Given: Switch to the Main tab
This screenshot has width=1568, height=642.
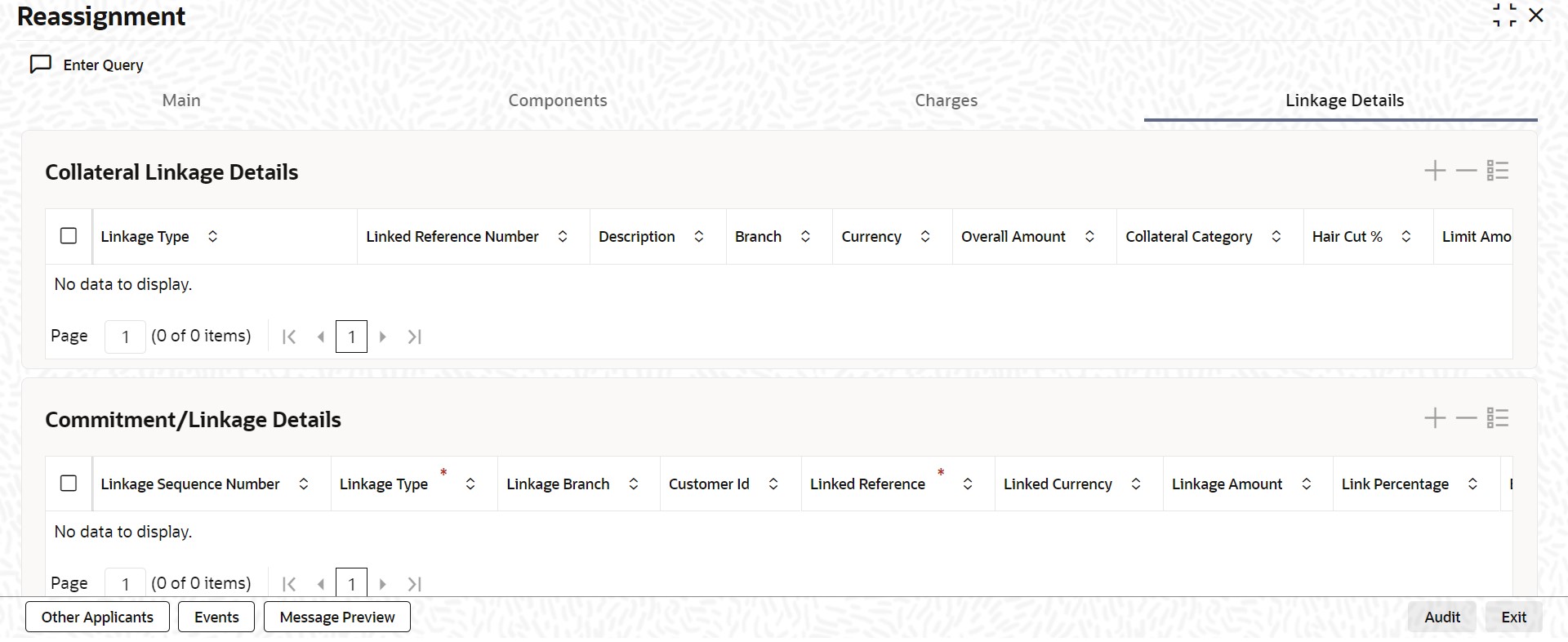Looking at the screenshot, I should pos(181,100).
